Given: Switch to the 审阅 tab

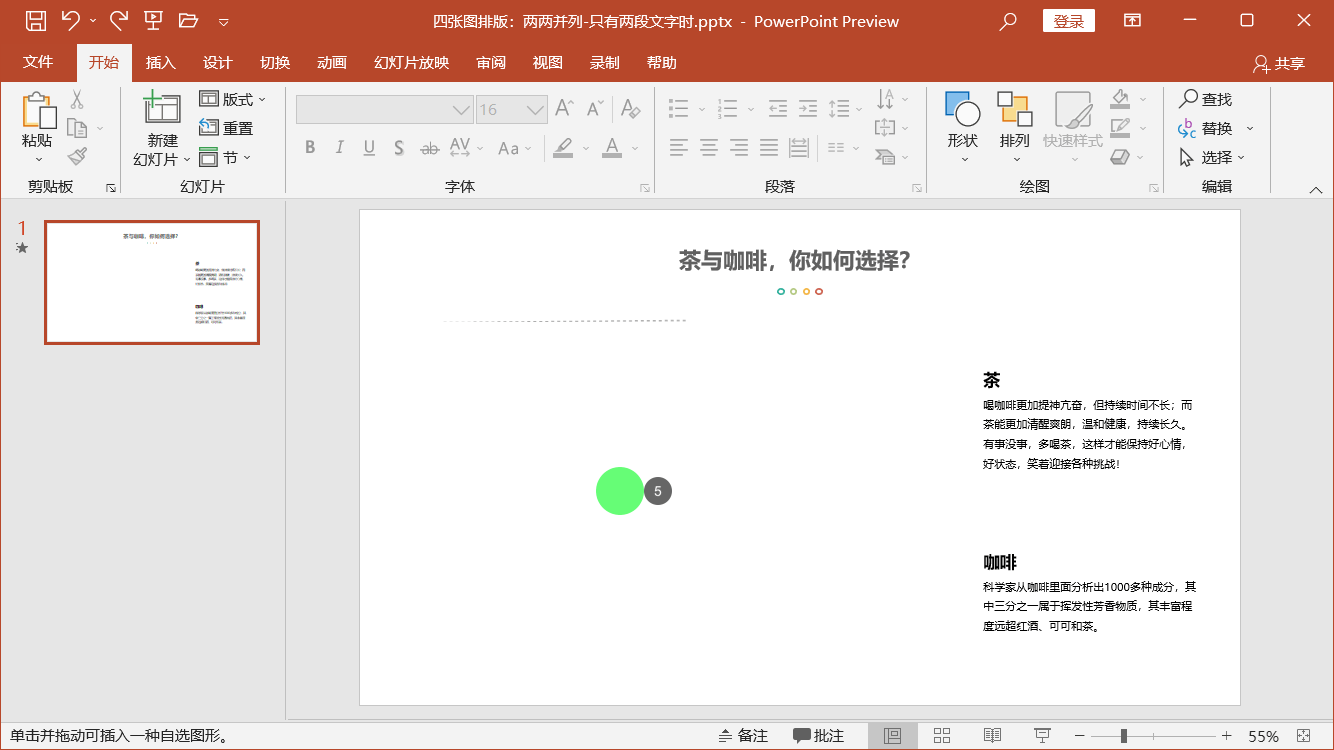Looking at the screenshot, I should pos(491,62).
